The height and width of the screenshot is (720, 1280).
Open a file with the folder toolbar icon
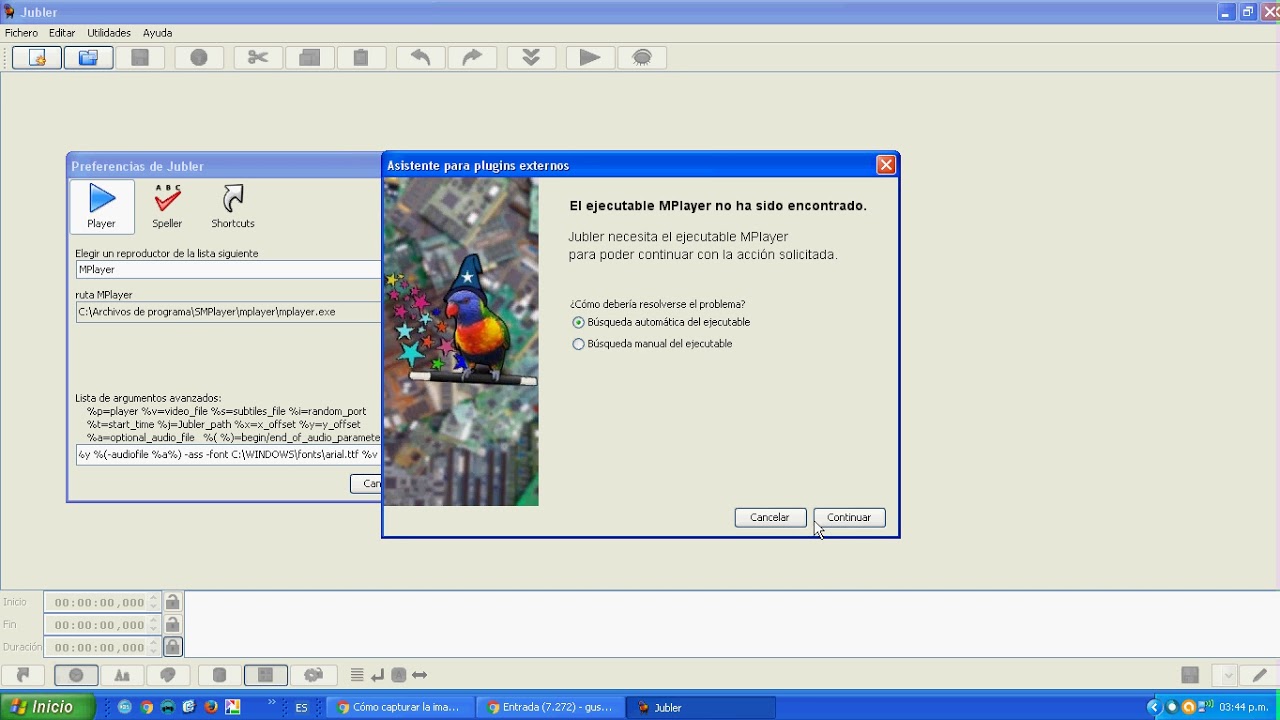point(89,58)
